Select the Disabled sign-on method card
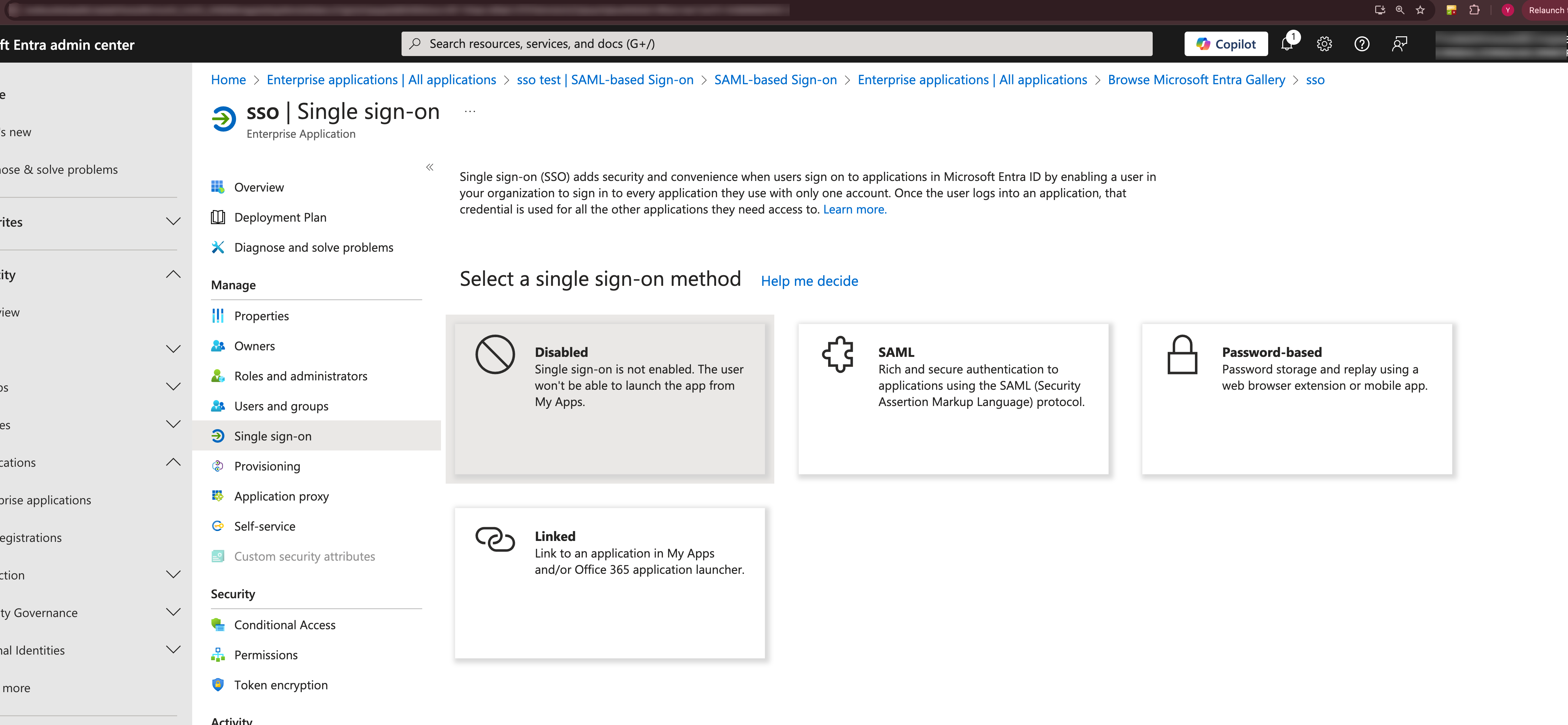Viewport: 1568px width, 725px height. pyautogui.click(x=610, y=399)
